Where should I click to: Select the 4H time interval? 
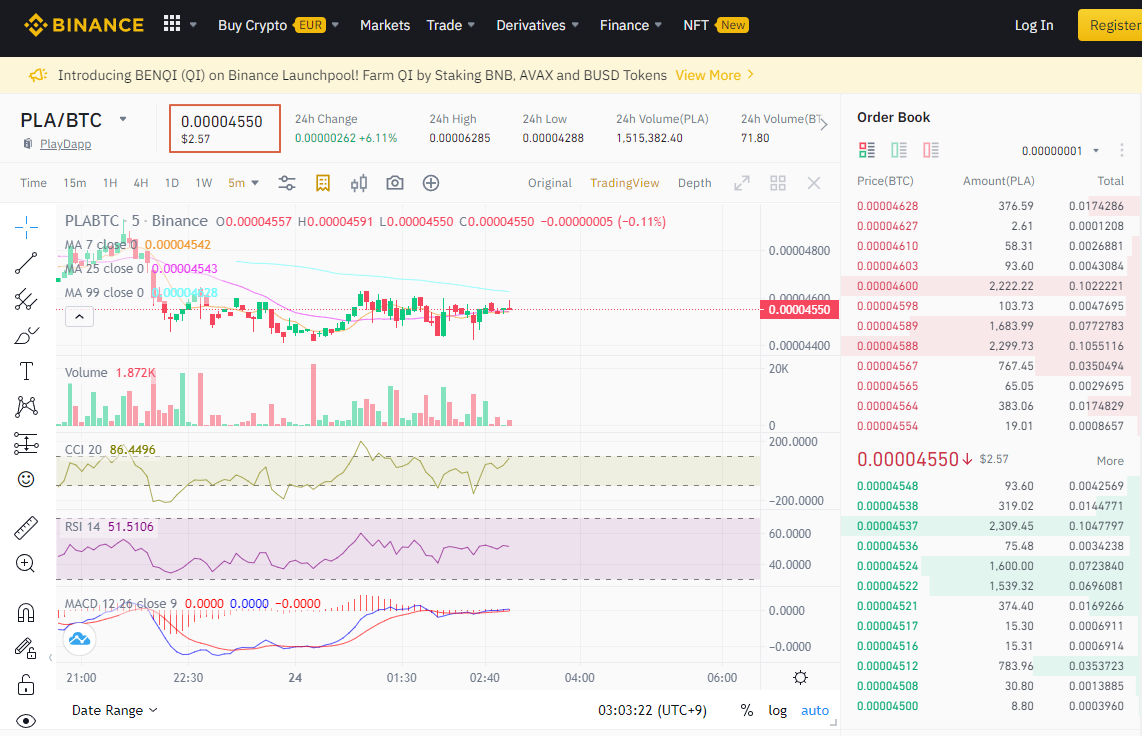coord(141,183)
